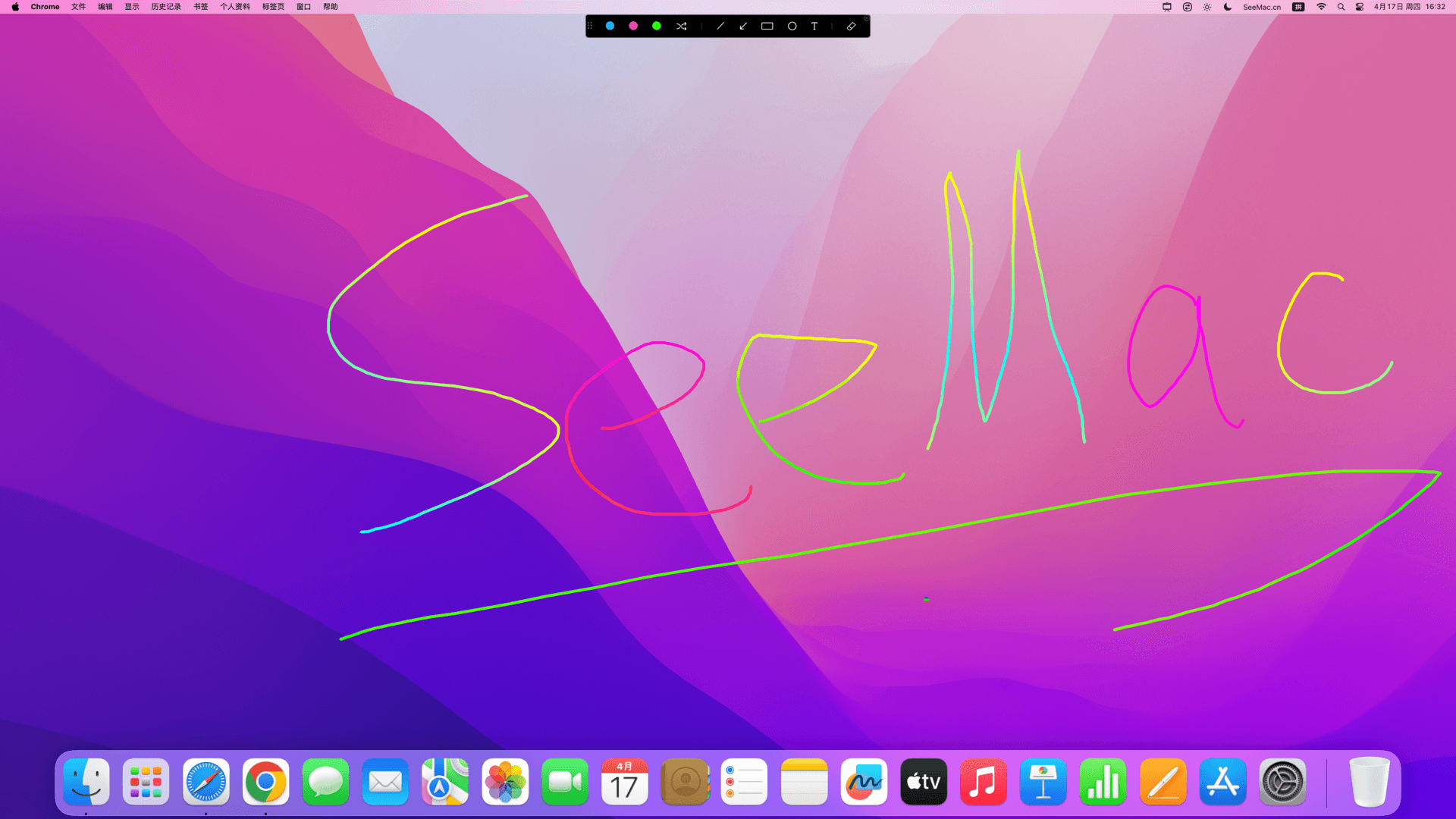Select the circle shape tool
Image resolution: width=1456 pixels, height=819 pixels.
(792, 26)
